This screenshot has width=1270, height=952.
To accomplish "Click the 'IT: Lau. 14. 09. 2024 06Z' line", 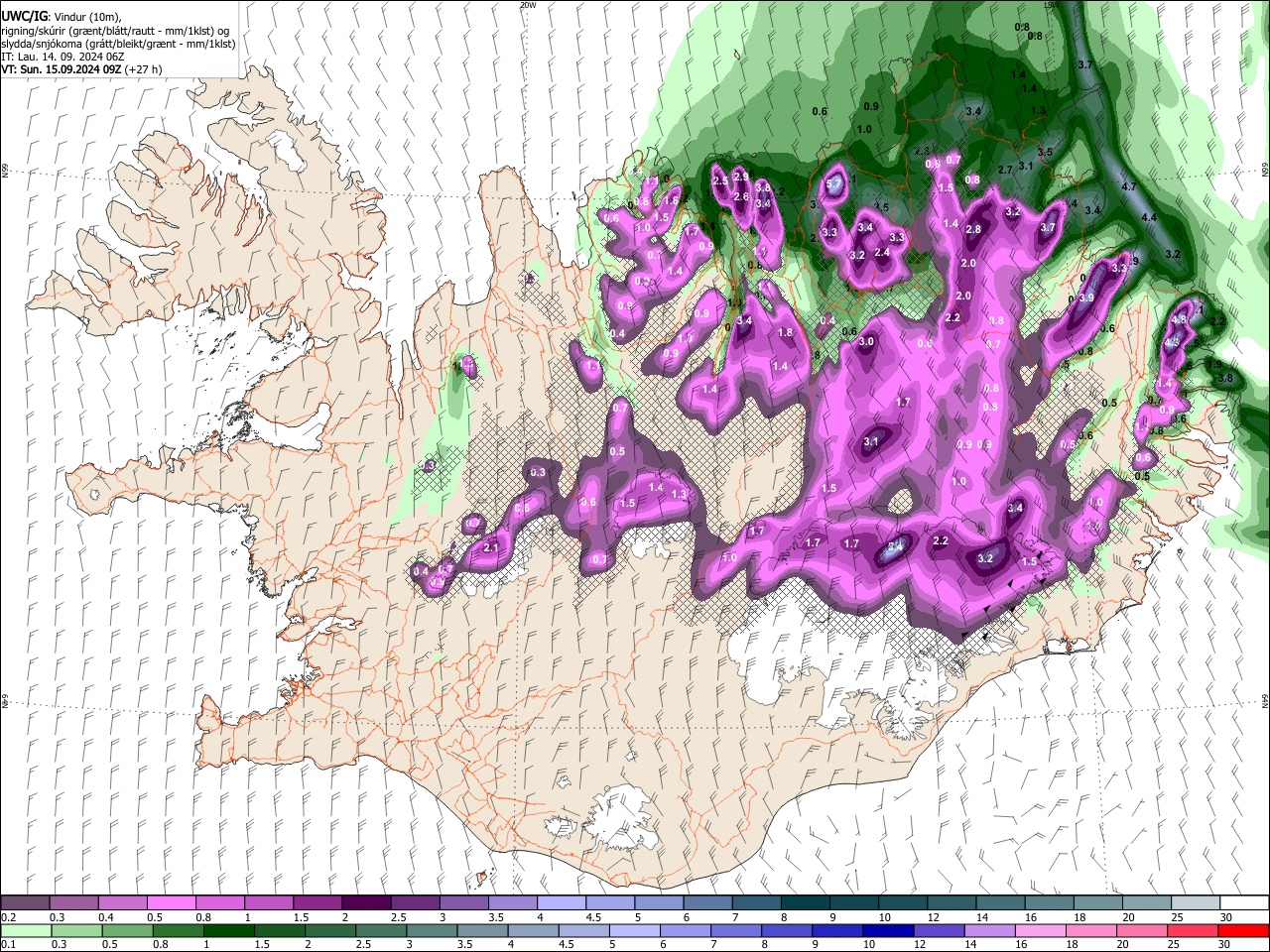I will coord(63,57).
